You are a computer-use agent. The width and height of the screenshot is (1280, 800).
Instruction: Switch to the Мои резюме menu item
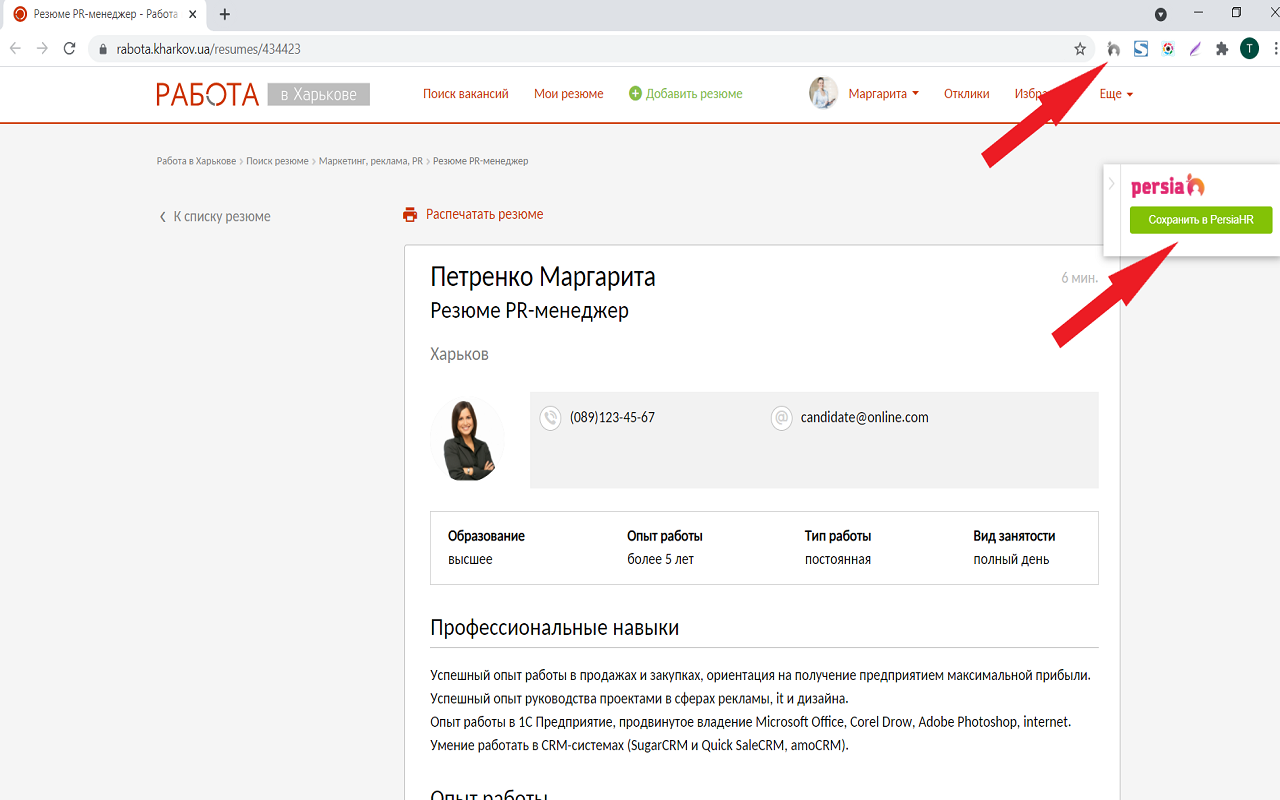coord(568,92)
